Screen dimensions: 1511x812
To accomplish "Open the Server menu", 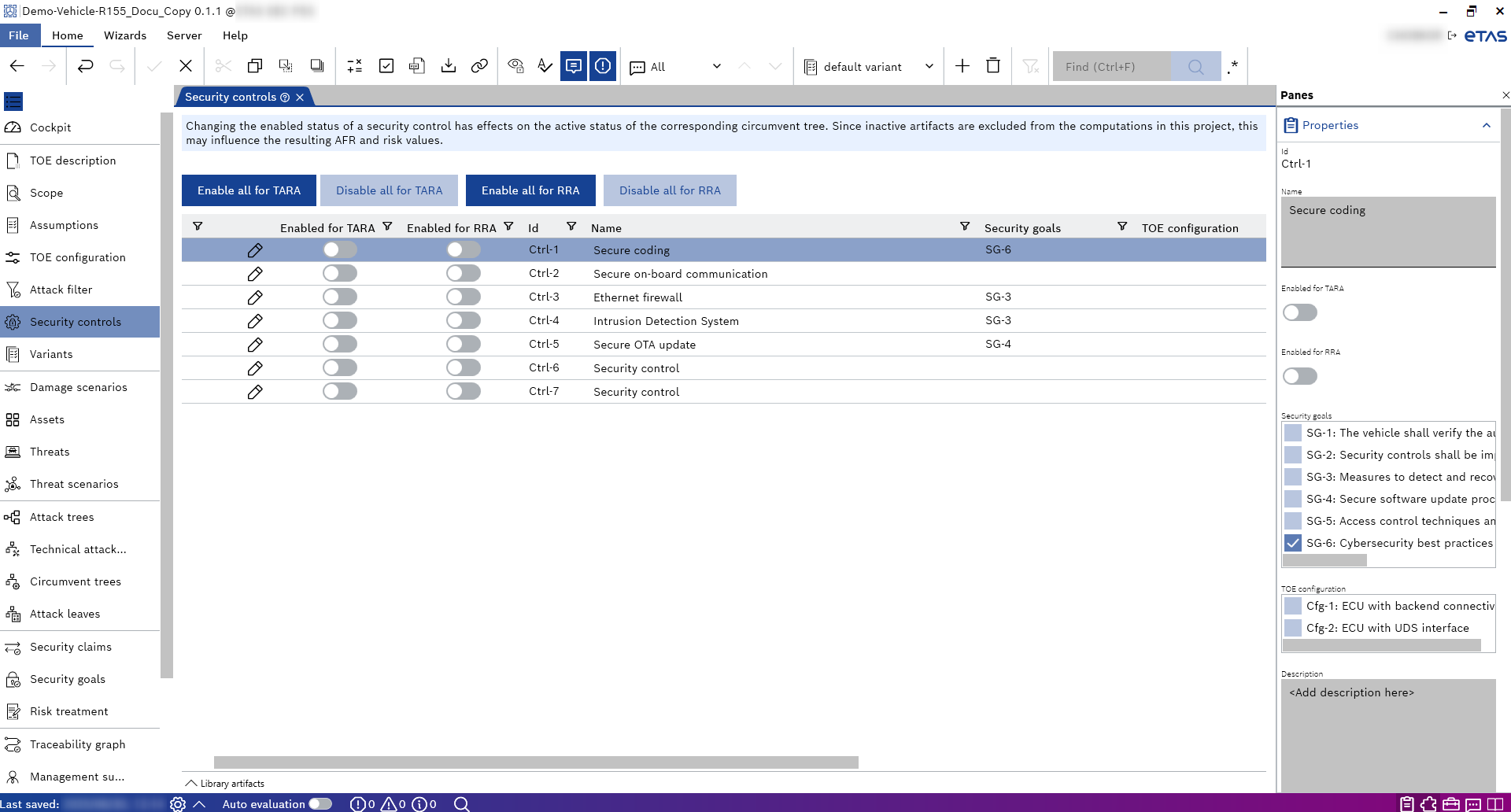I will pos(184,35).
